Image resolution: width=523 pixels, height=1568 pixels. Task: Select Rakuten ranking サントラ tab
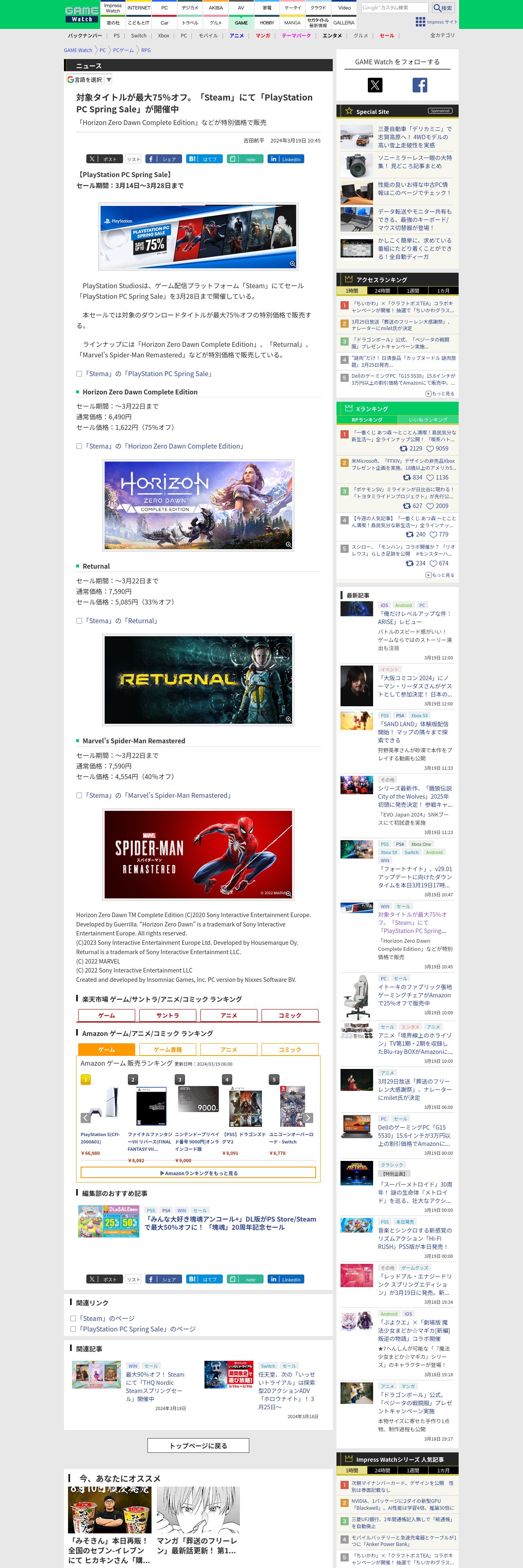[167, 1015]
